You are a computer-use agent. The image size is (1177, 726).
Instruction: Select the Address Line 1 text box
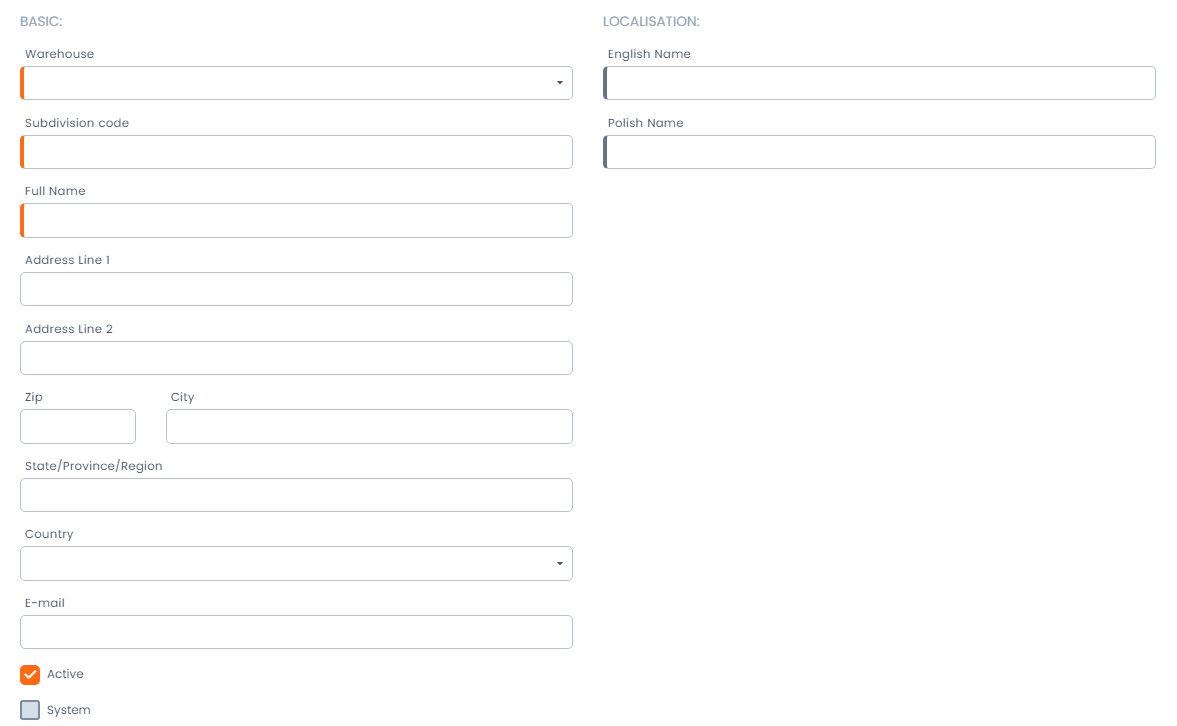click(x=296, y=289)
